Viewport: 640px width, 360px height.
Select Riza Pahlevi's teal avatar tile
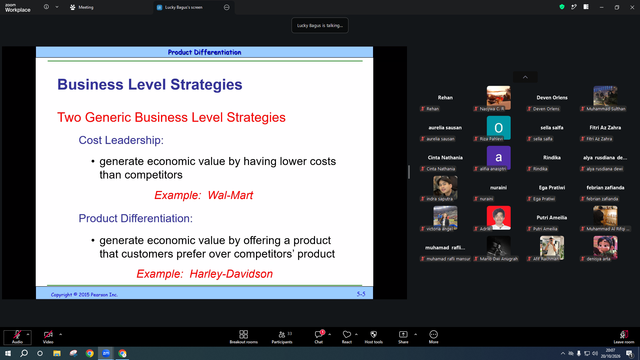pos(498,128)
